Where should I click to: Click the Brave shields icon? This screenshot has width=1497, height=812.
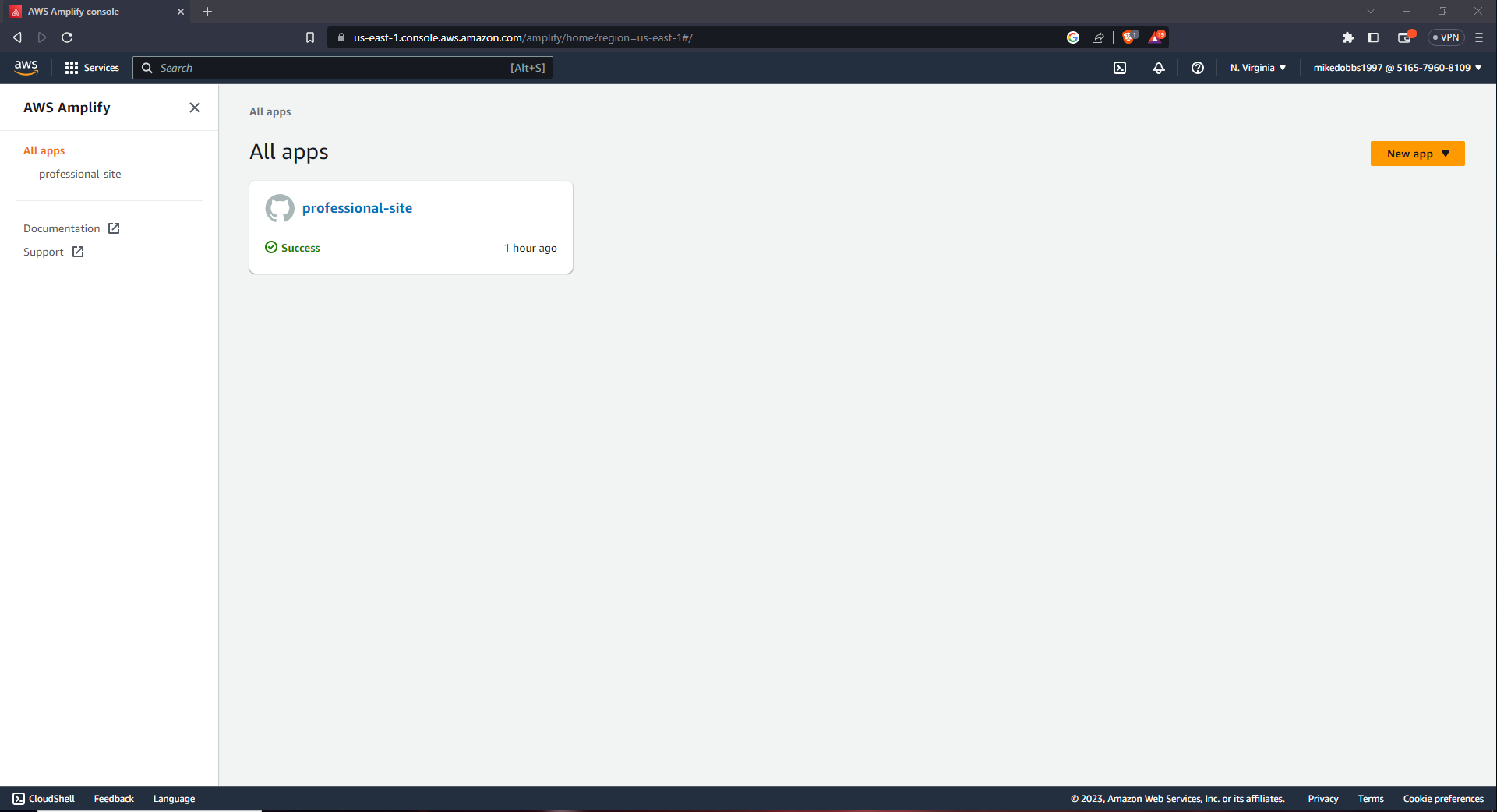coord(1128,37)
